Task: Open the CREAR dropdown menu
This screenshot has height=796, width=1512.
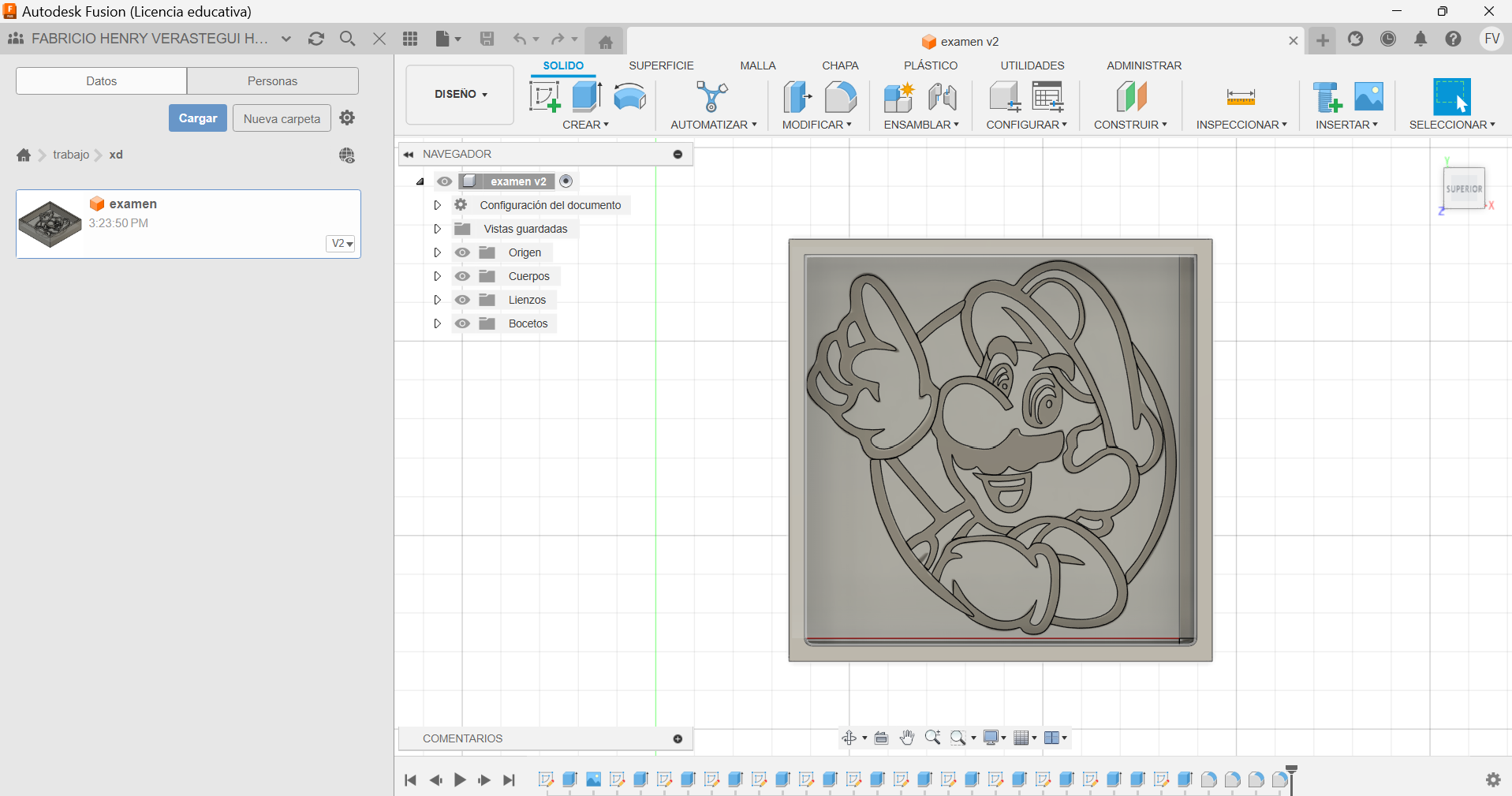Action: (586, 125)
